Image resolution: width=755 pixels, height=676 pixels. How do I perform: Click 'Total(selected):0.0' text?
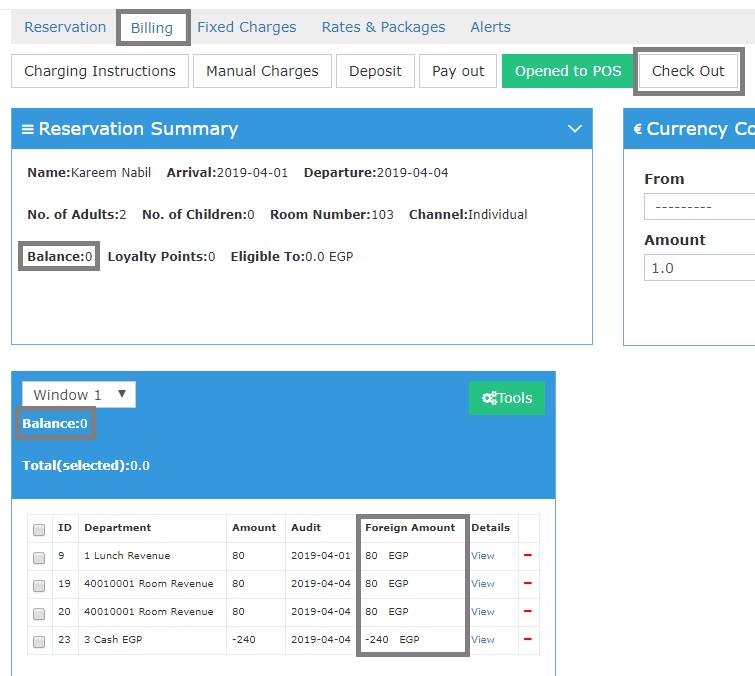86,466
